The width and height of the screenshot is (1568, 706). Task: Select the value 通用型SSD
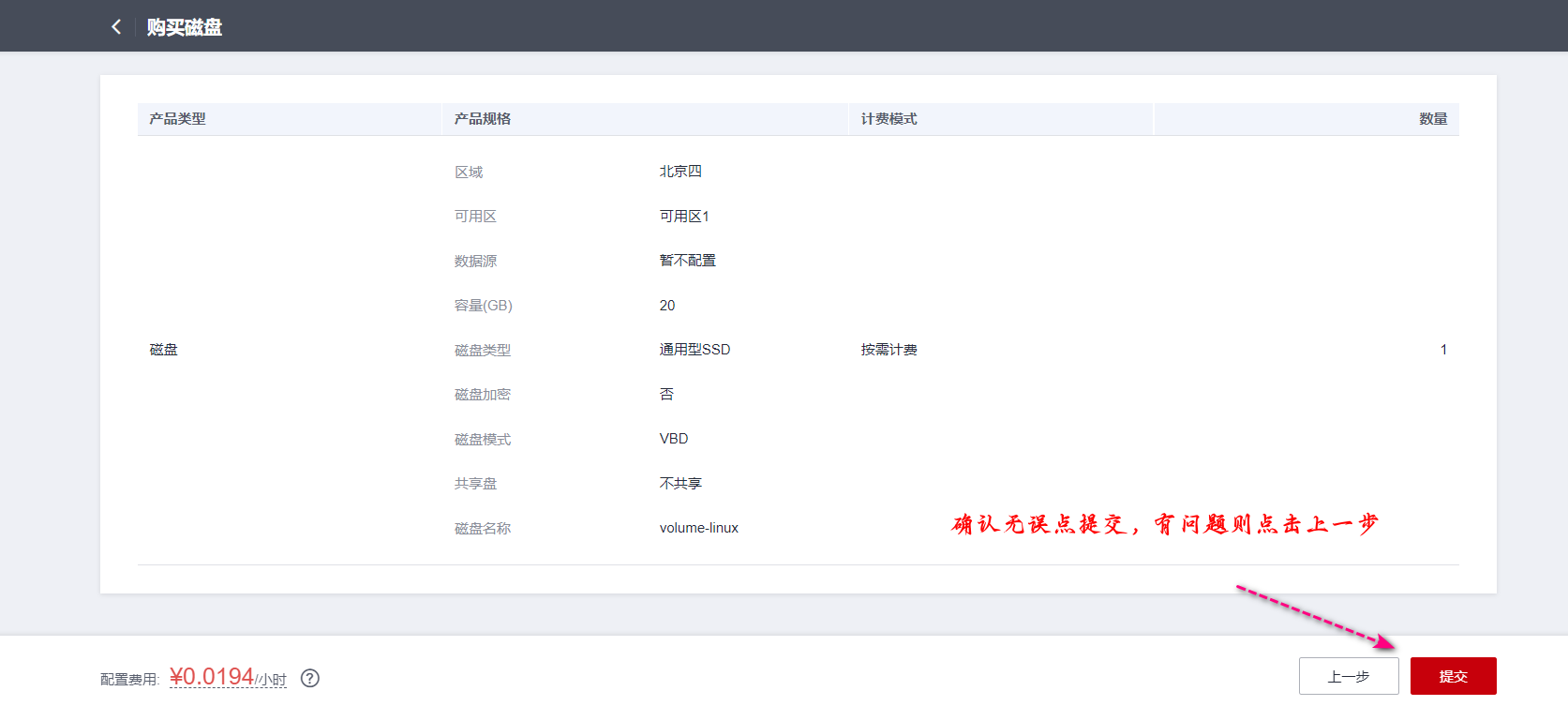tap(694, 350)
